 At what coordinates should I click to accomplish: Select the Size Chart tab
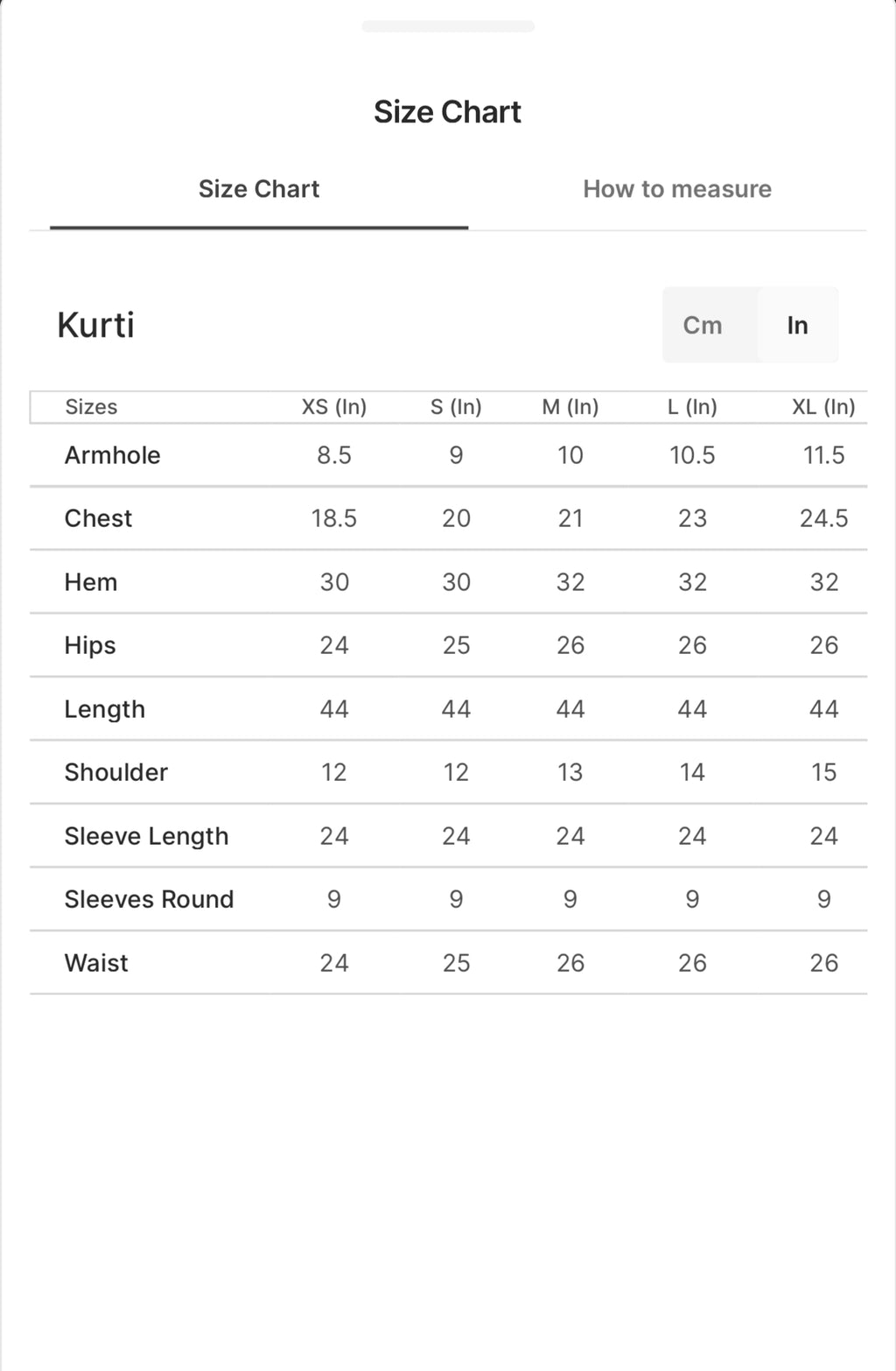coord(259,189)
